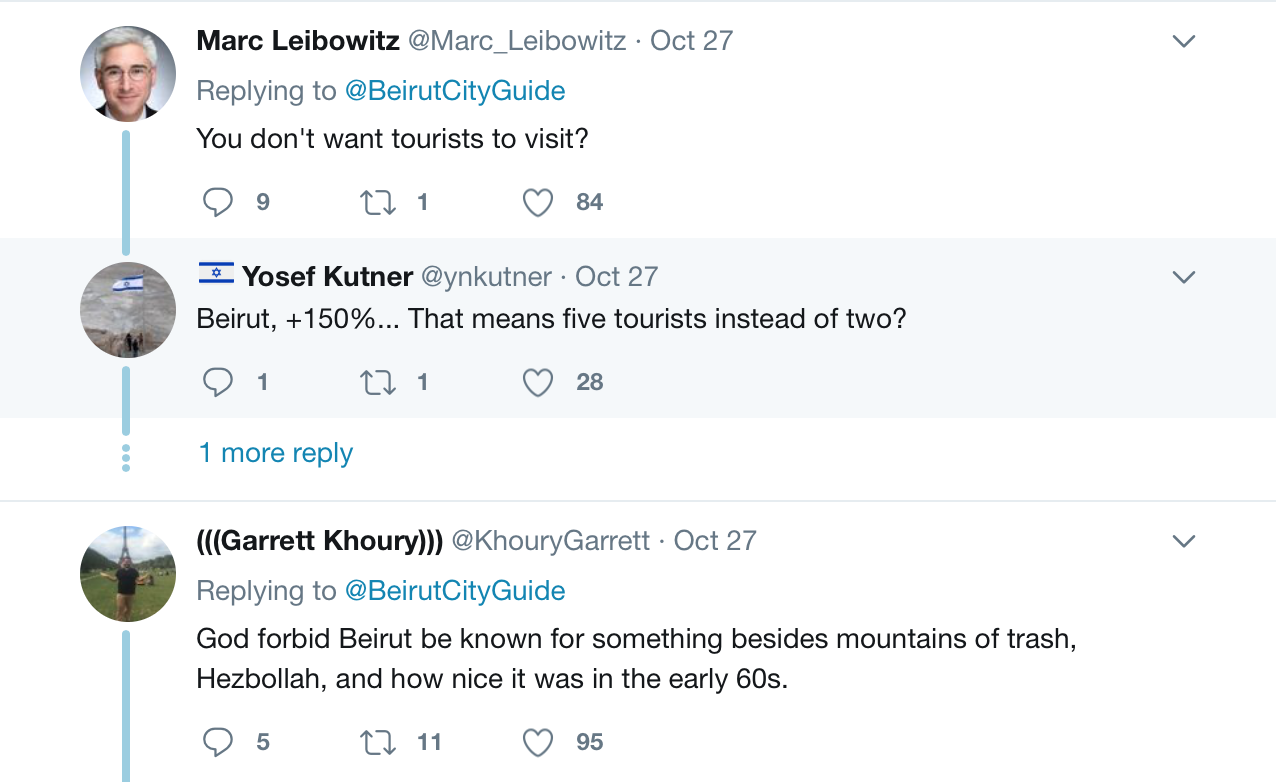Viewport: 1276px width, 782px height.
Task: Click Yosef Kutner's display name
Action: pos(327,277)
